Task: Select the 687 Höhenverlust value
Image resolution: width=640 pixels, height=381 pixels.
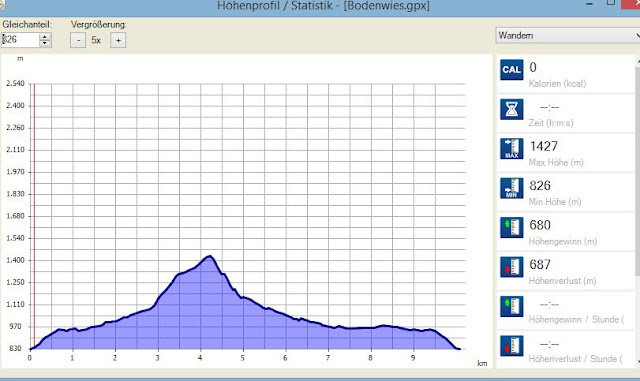Action: pyautogui.click(x=540, y=265)
